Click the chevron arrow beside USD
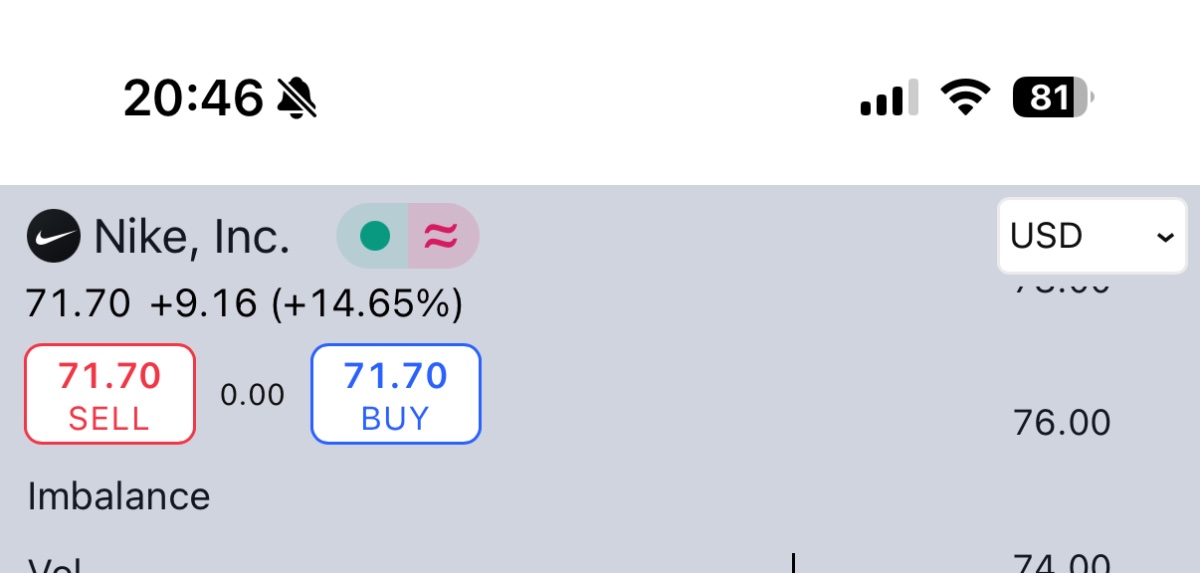Screen dimensions: 1200x573 click(1164, 237)
